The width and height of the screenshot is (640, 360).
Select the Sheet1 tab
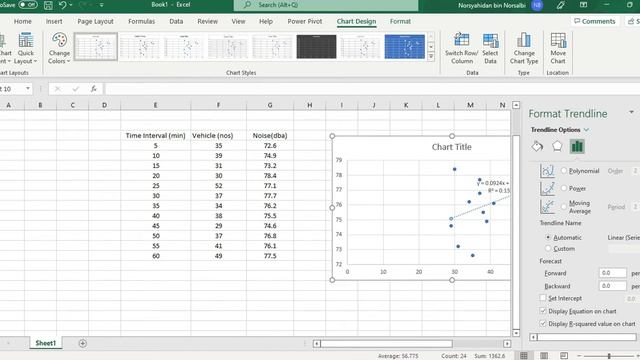pyautogui.click(x=45, y=343)
